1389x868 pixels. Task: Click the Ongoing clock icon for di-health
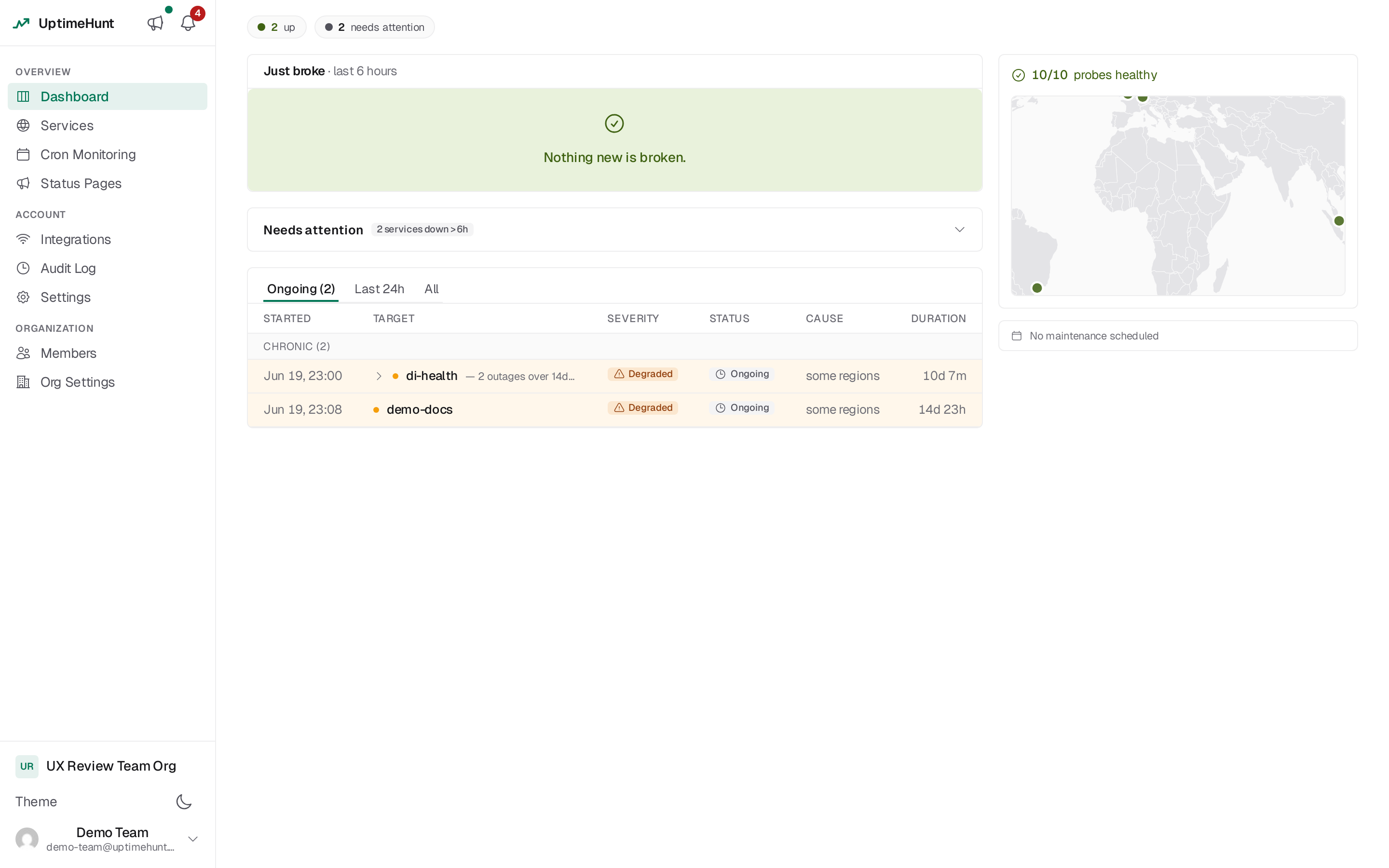click(x=721, y=374)
